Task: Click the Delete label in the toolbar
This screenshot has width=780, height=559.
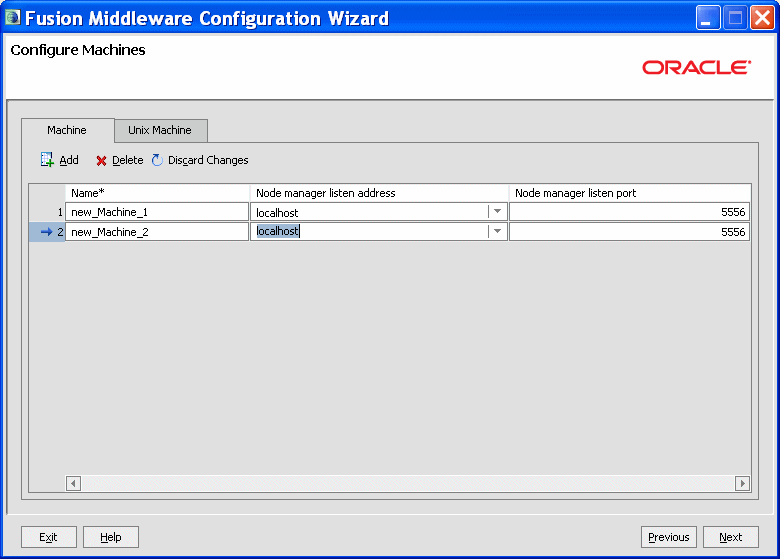Action: pyautogui.click(x=127, y=160)
